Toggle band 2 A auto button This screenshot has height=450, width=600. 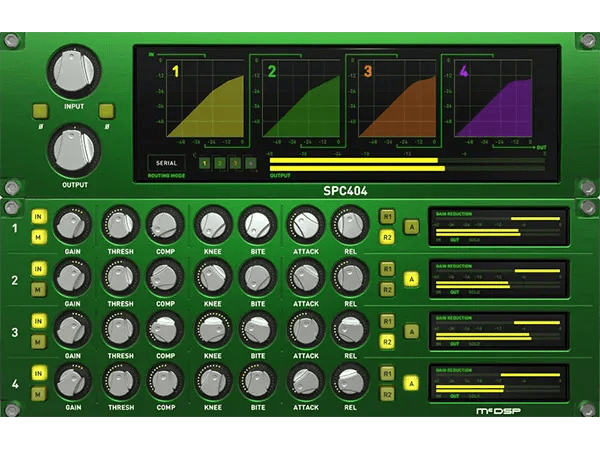pos(412,279)
